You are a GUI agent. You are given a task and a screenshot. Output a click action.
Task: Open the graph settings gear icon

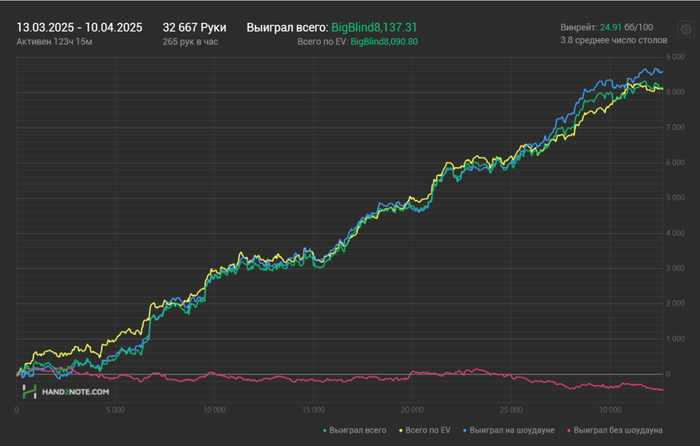point(686,29)
